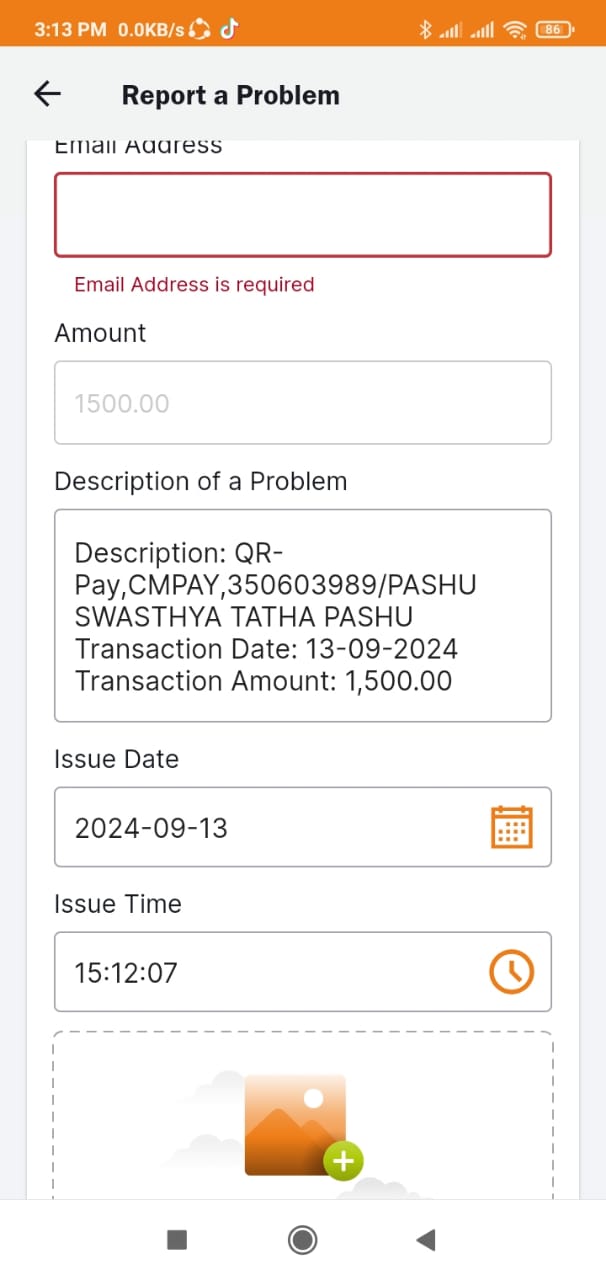
Task: Tap the orange image upload illustration
Action: coord(296,1126)
